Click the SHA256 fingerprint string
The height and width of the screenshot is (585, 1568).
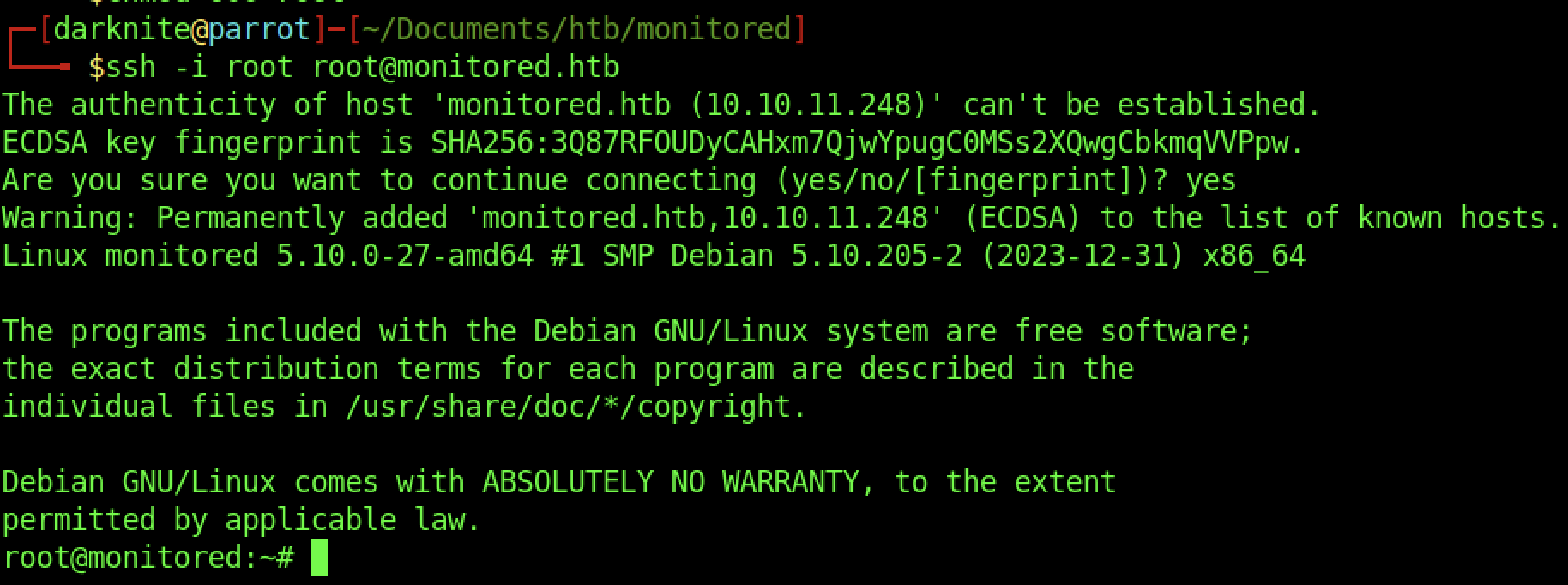pyautogui.click(x=866, y=142)
